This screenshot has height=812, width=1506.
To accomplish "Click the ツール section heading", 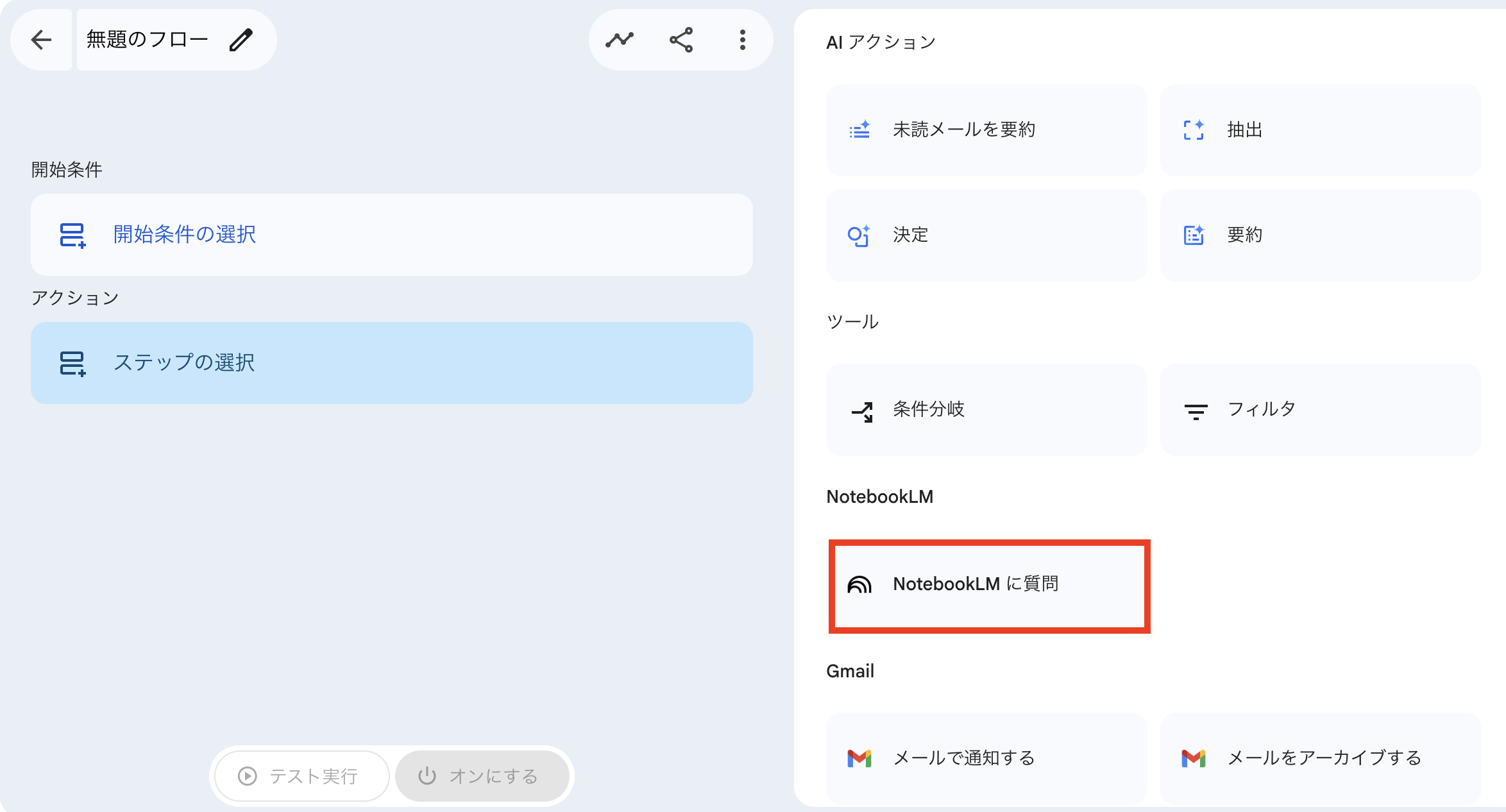I will (x=852, y=321).
